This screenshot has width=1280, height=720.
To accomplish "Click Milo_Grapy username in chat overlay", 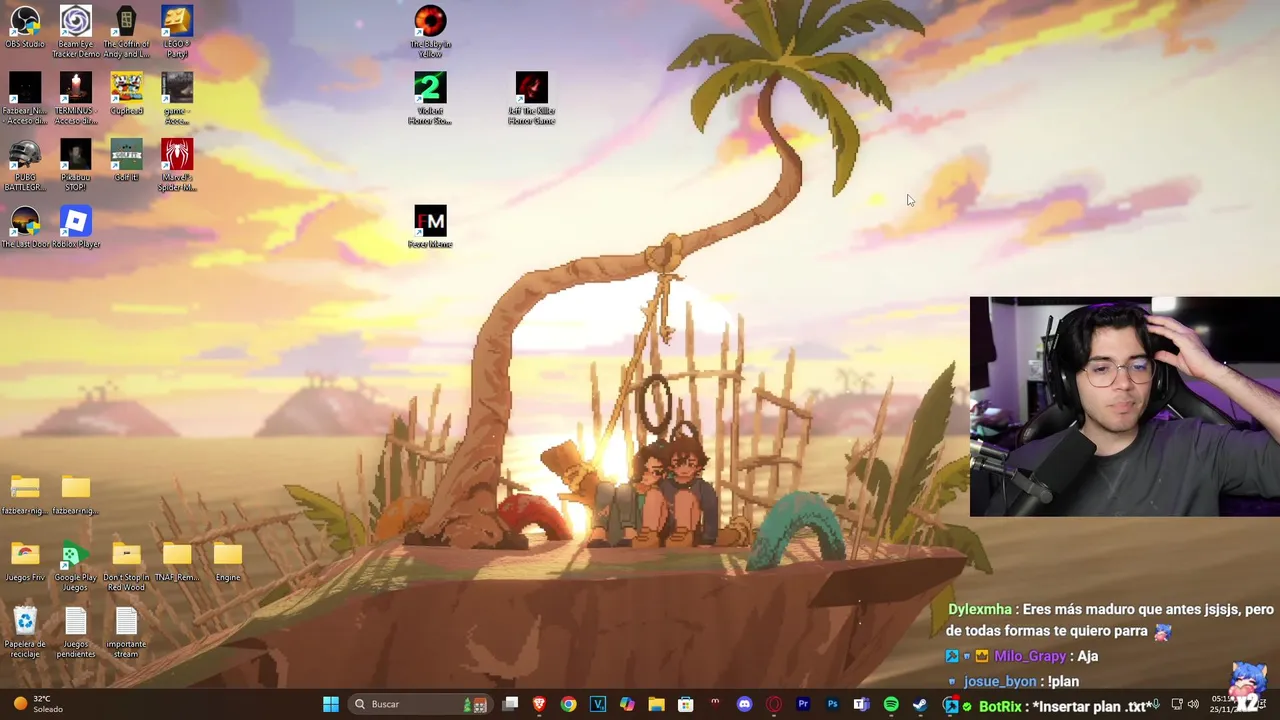I will pyautogui.click(x=1030, y=656).
